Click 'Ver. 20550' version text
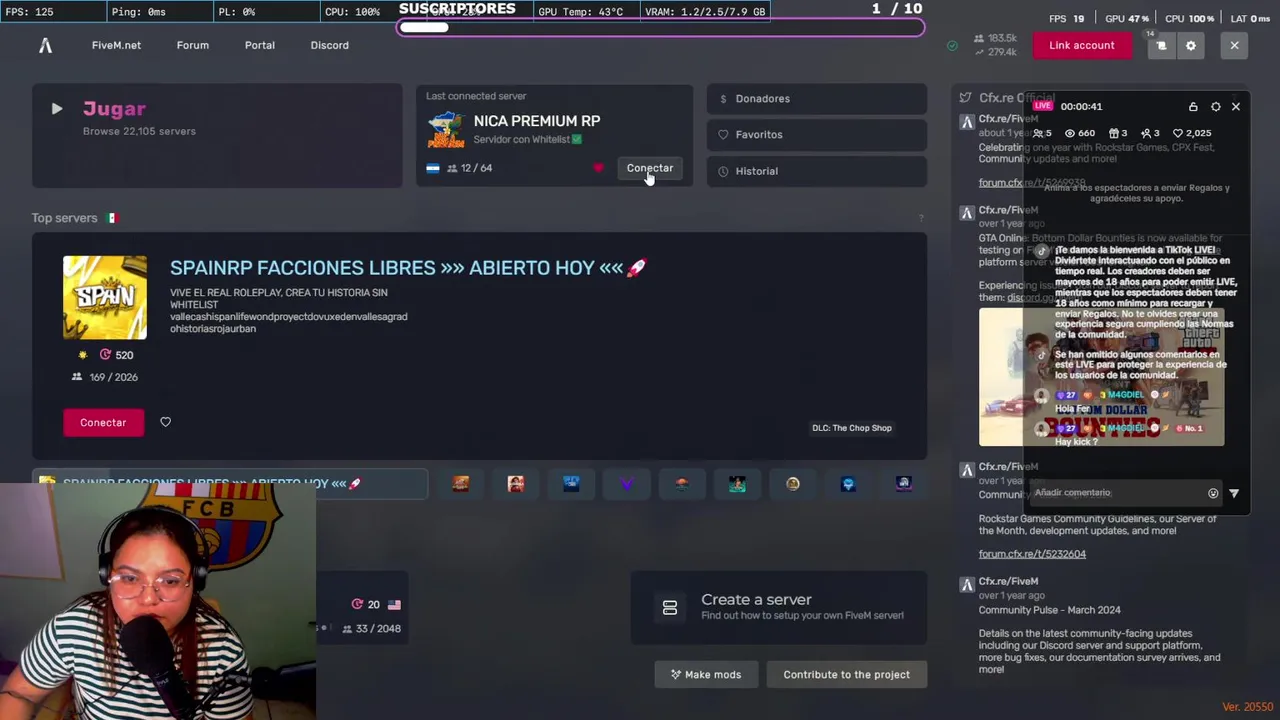Screen dimensions: 1280x720 [x=1248, y=707]
